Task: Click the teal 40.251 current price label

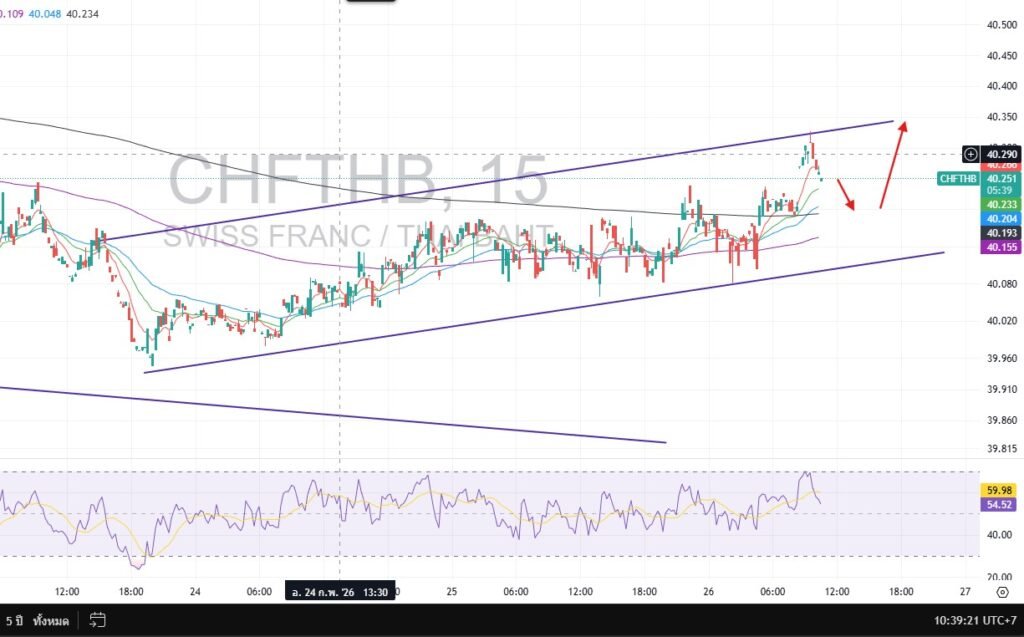Action: pyautogui.click(x=1001, y=178)
